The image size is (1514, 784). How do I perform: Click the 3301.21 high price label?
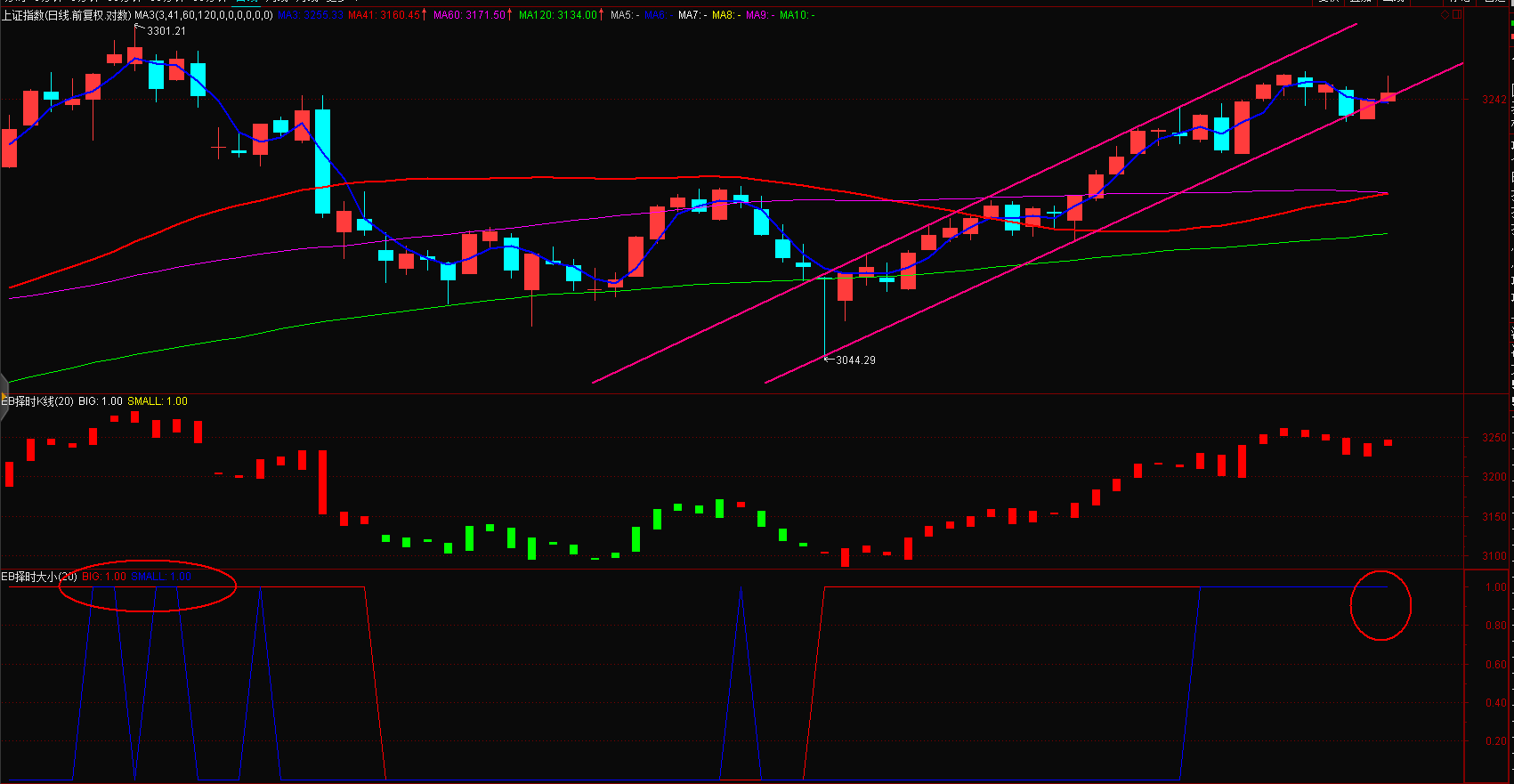[166, 31]
